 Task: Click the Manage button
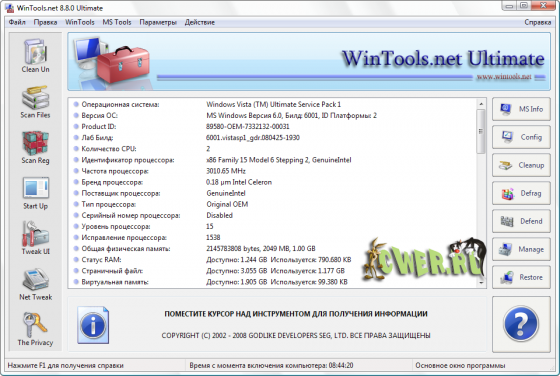(x=521, y=249)
